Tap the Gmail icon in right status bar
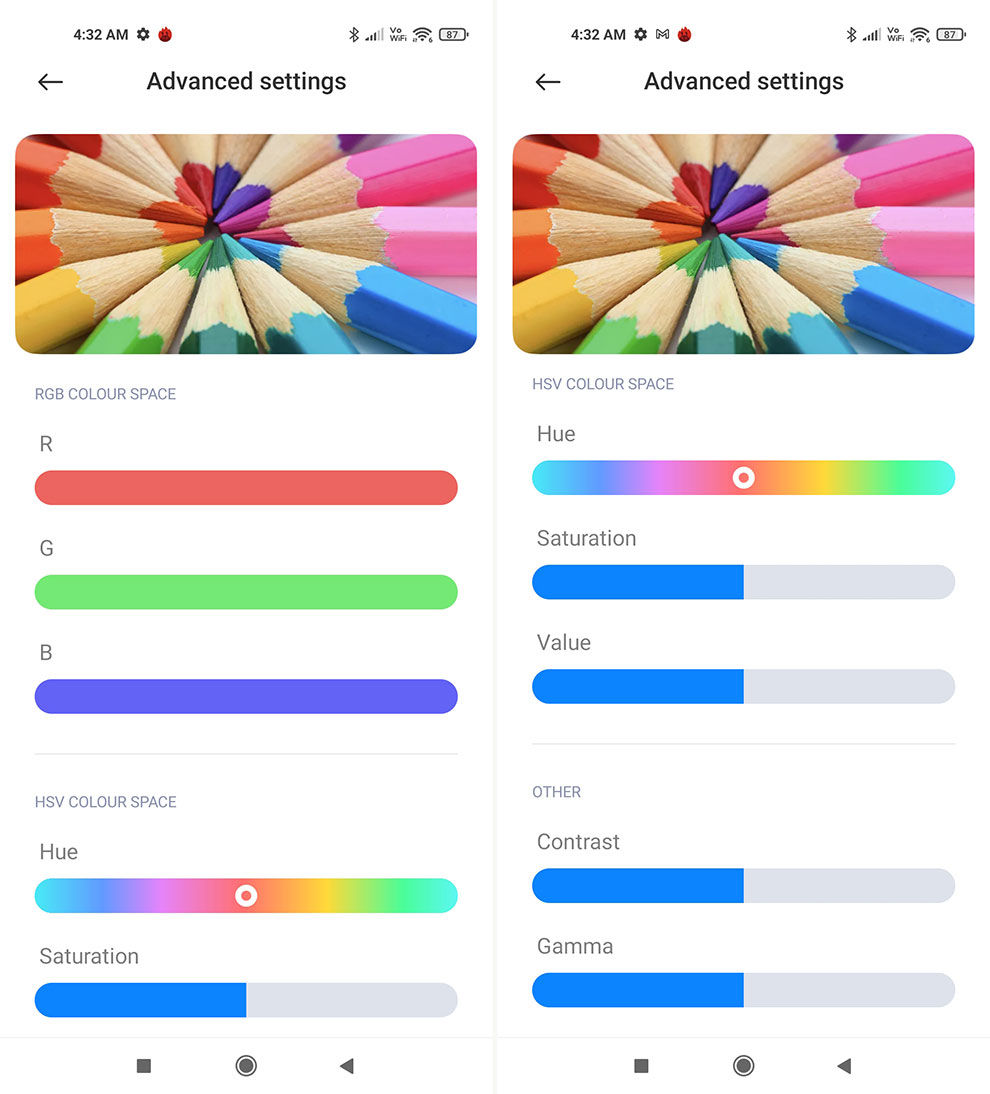This screenshot has height=1094, width=990. tap(663, 34)
